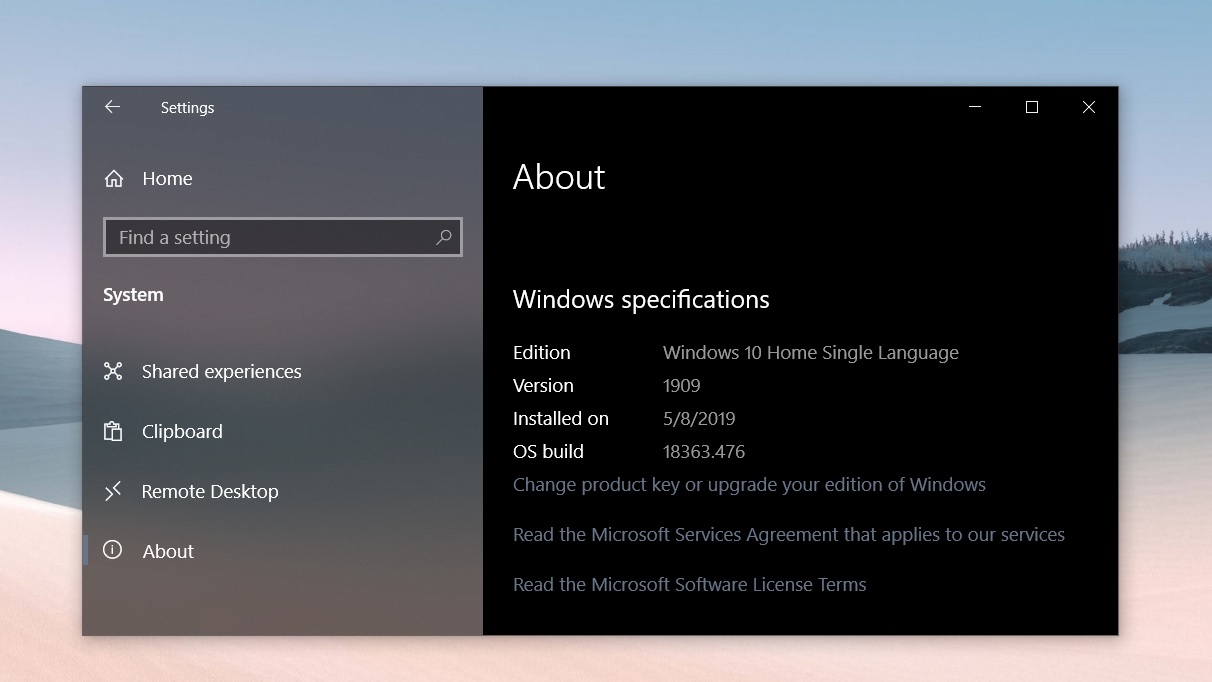Open the Microsoft Services Agreement link

click(789, 534)
